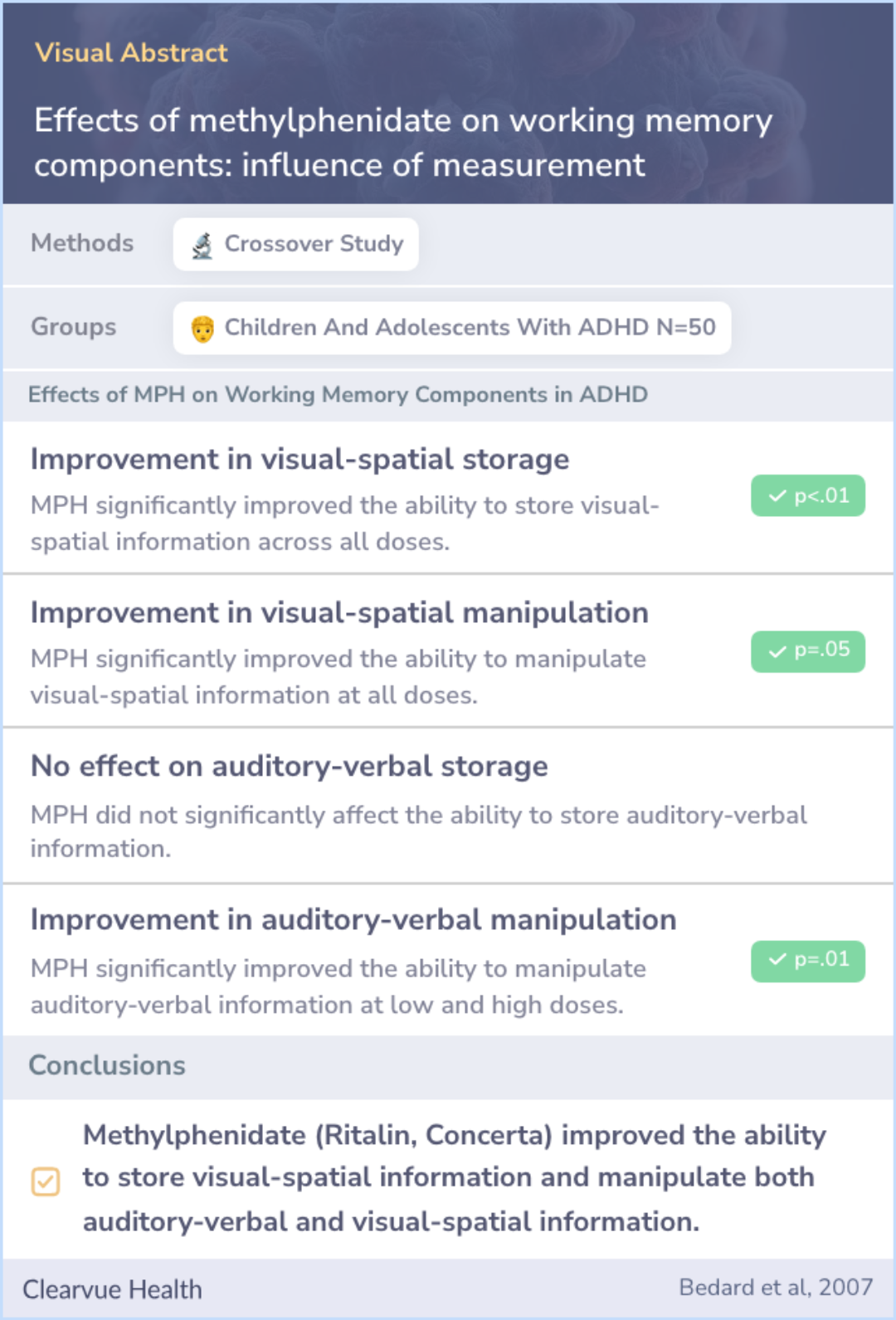Expand Improvement in visual-spatial storage finding
This screenshot has height=1320, width=896.
click(448, 498)
